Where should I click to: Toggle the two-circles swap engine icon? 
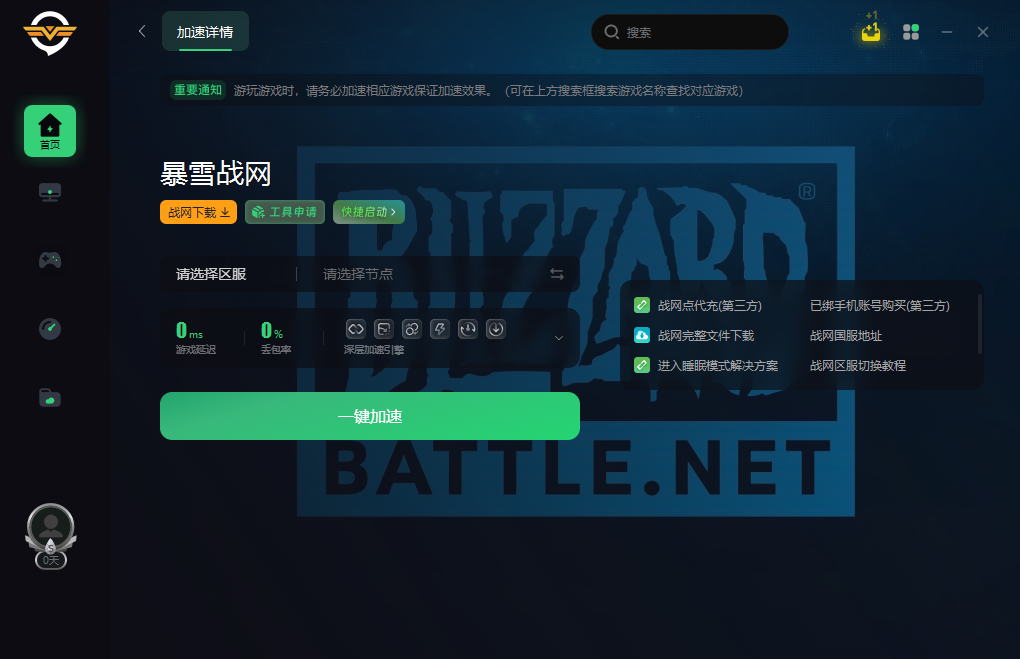(x=412, y=329)
